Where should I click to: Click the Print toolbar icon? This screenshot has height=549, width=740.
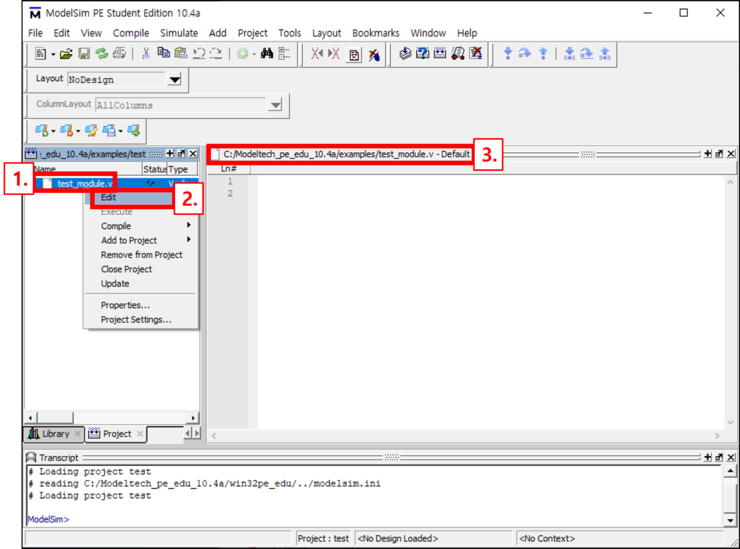coord(119,54)
